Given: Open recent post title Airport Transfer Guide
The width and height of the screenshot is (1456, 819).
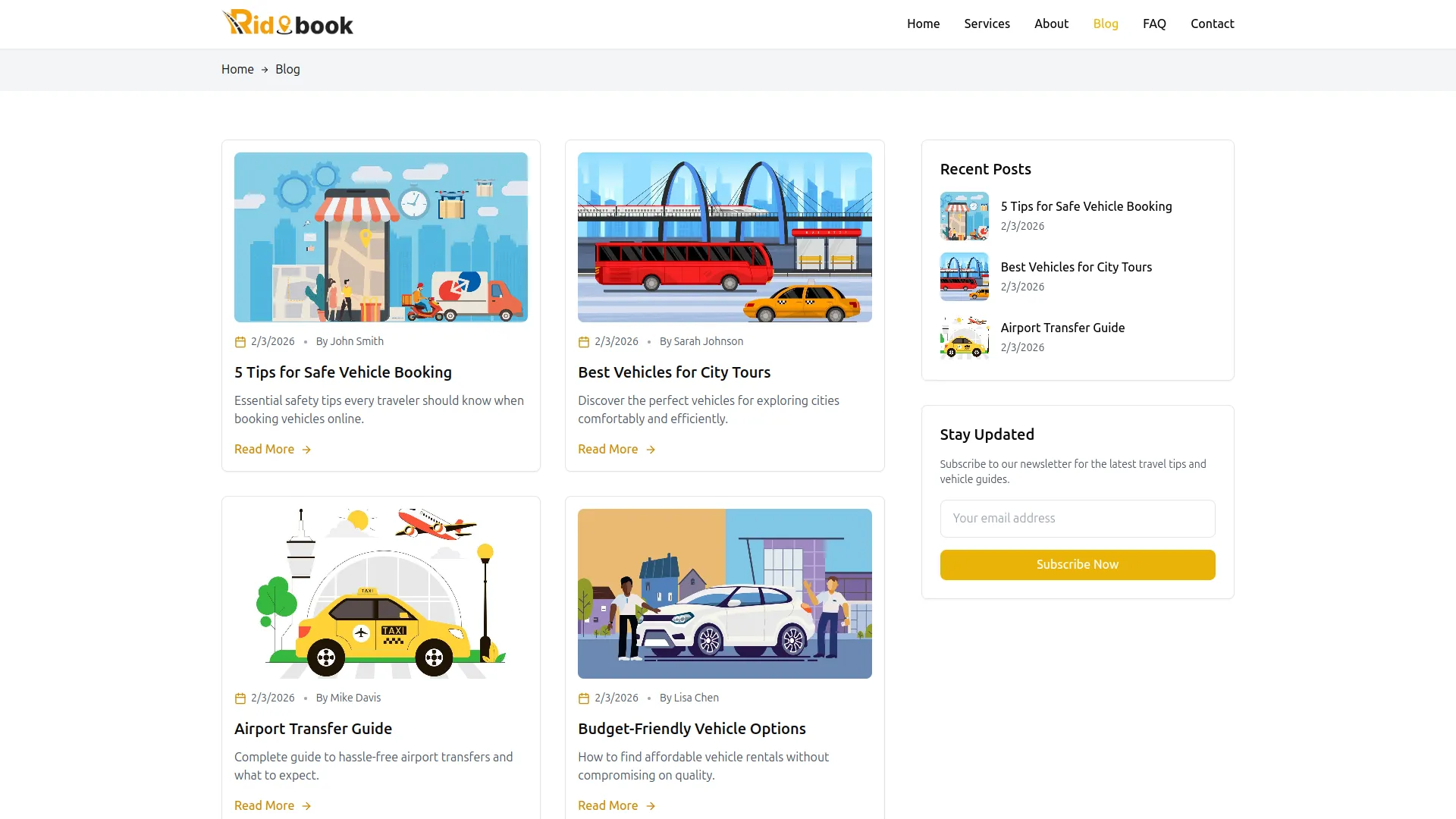Looking at the screenshot, I should (x=1062, y=328).
